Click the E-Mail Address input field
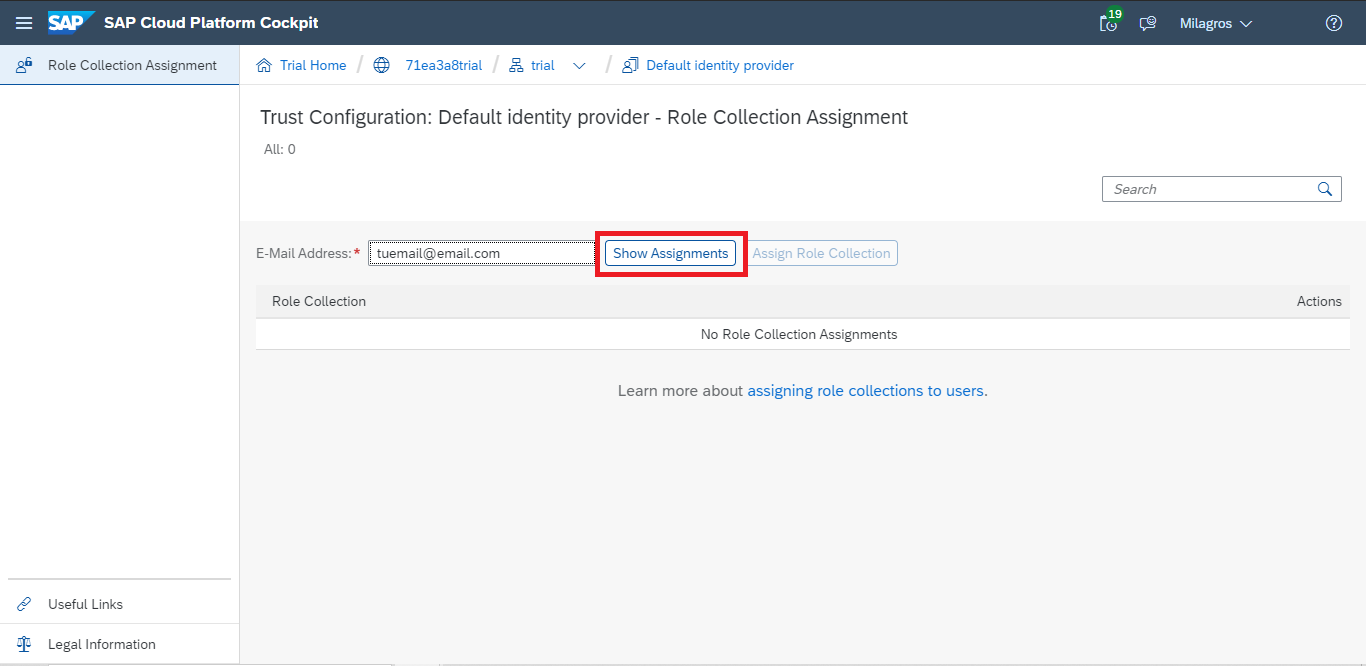Image resolution: width=1366 pixels, height=666 pixels. coord(481,253)
